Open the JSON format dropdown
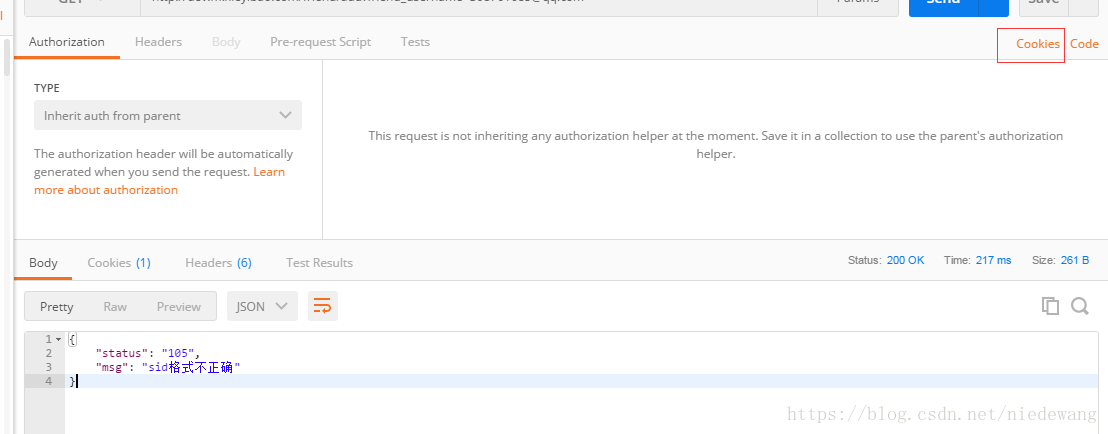This screenshot has height=434, width=1108. coord(262,306)
